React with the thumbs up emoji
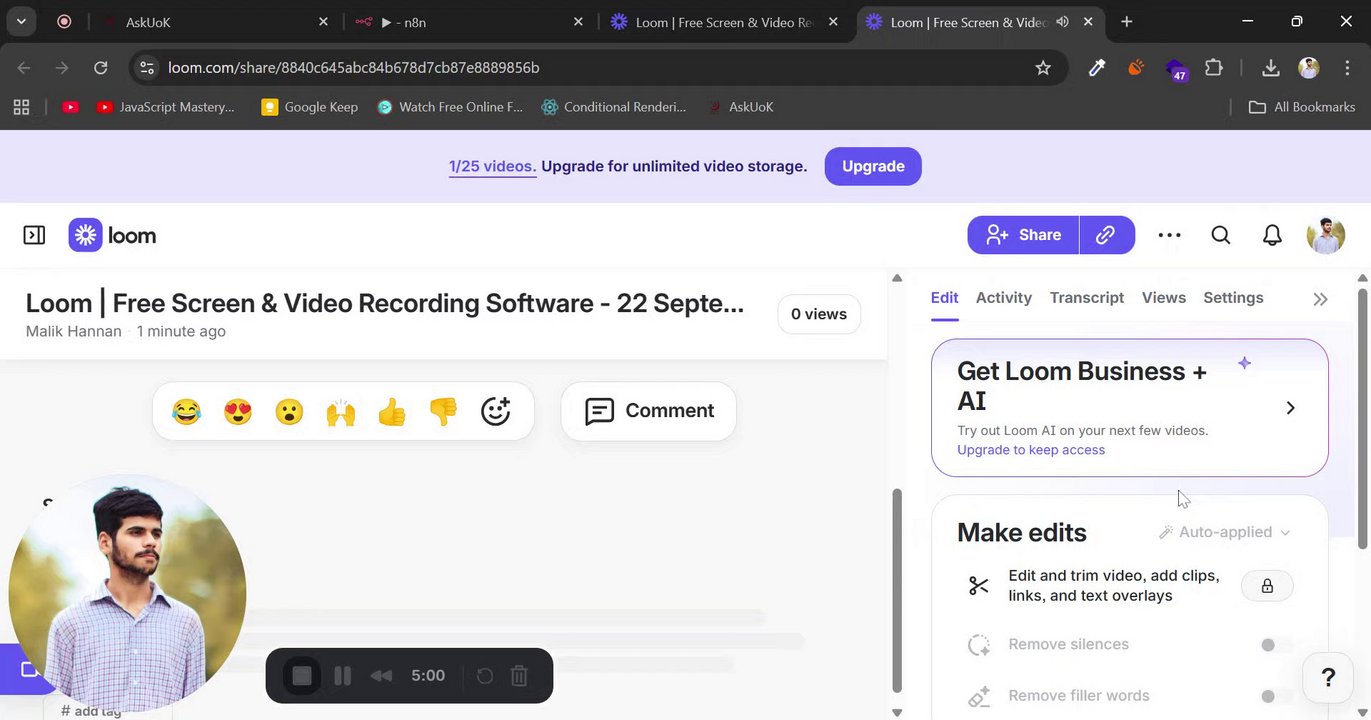 pos(392,411)
